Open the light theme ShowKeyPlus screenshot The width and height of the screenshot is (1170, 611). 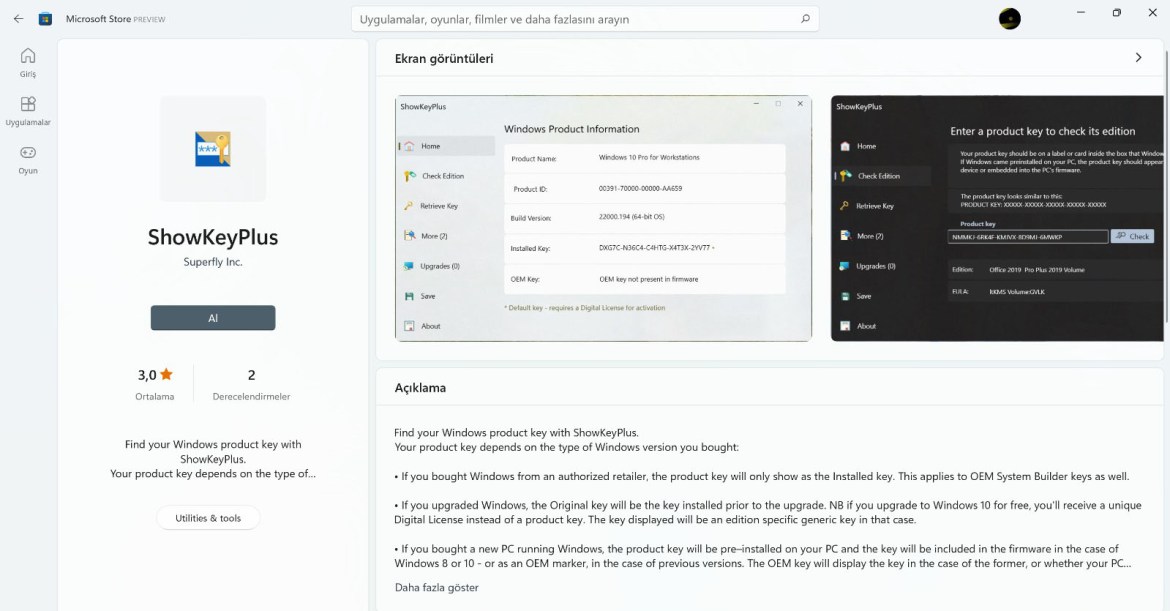point(603,218)
